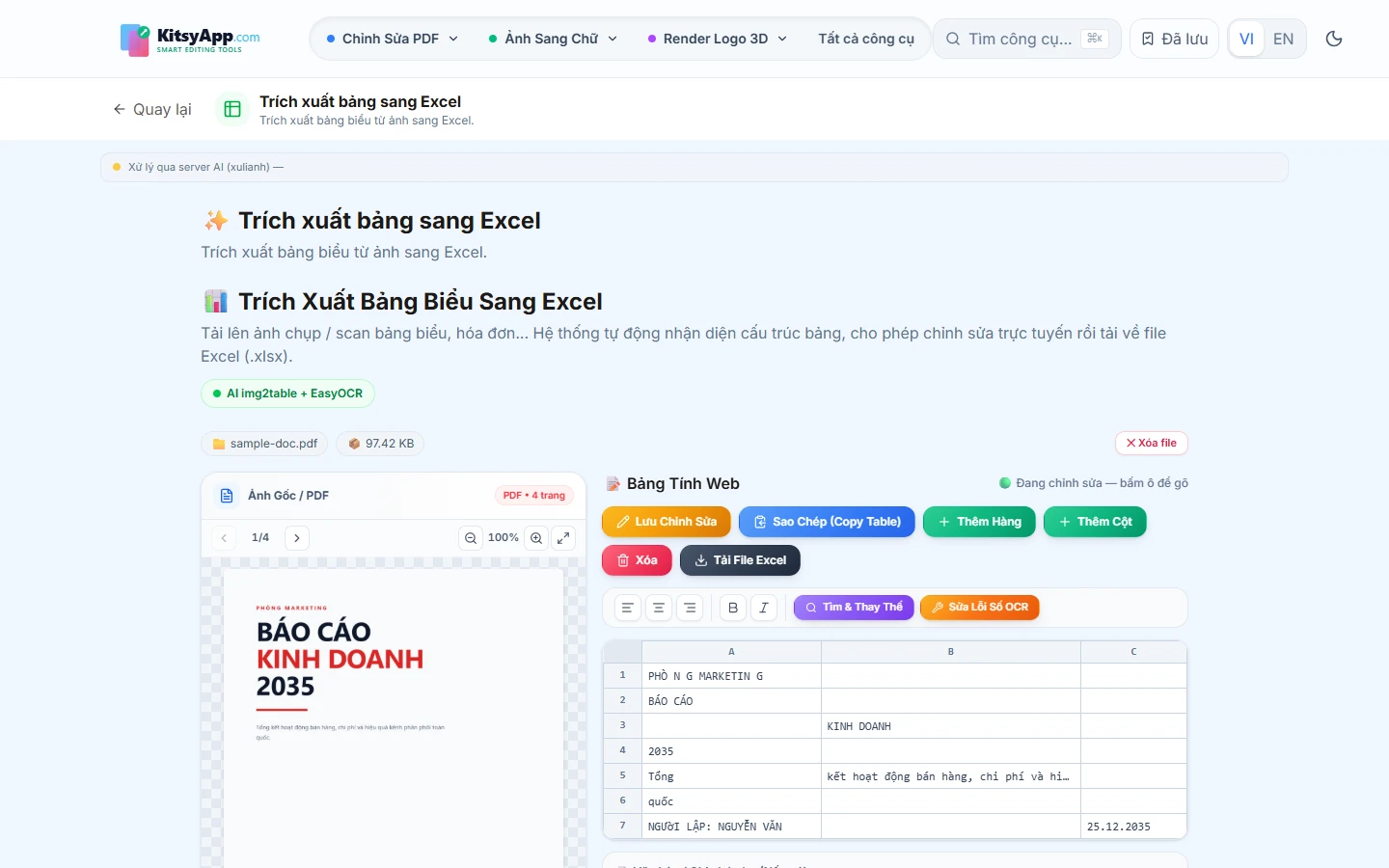Go to next PDF page

(297, 538)
